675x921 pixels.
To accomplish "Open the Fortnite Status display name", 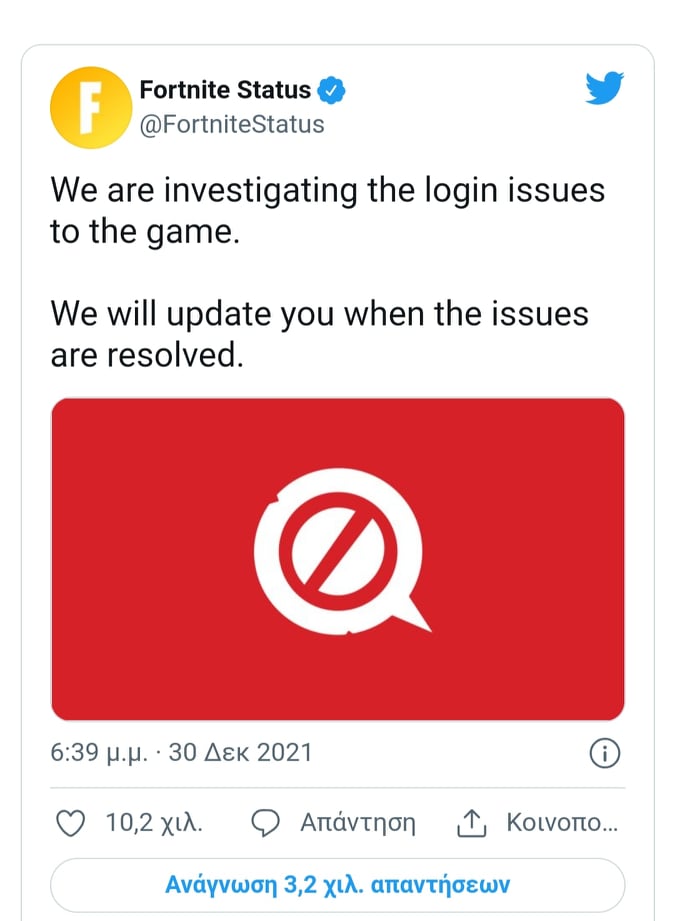I will [225, 91].
